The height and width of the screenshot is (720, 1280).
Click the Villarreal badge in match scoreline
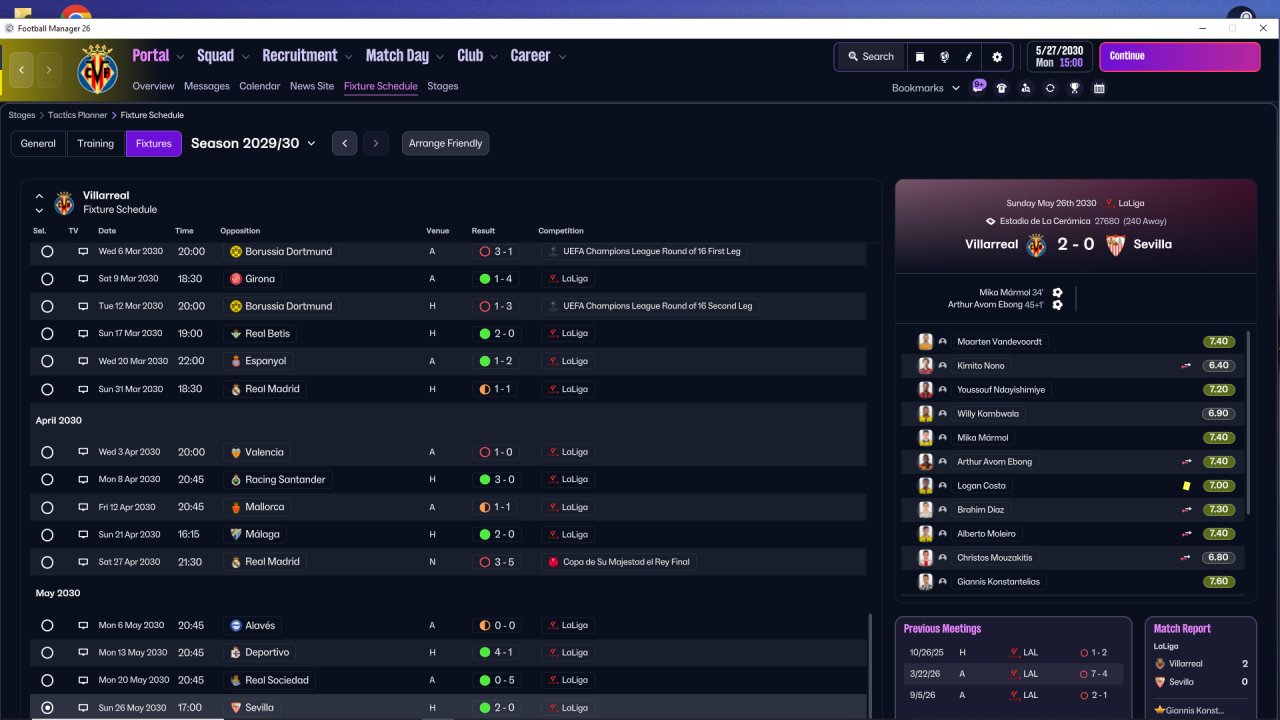(x=1036, y=245)
